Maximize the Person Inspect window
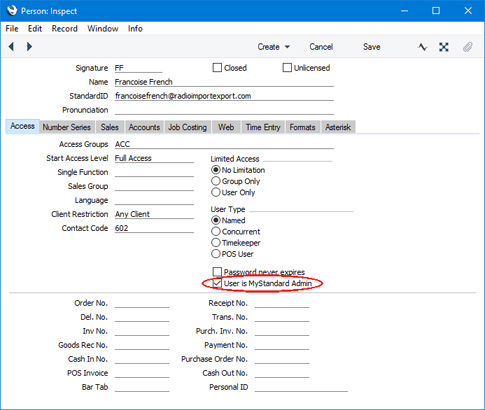 click(x=436, y=11)
